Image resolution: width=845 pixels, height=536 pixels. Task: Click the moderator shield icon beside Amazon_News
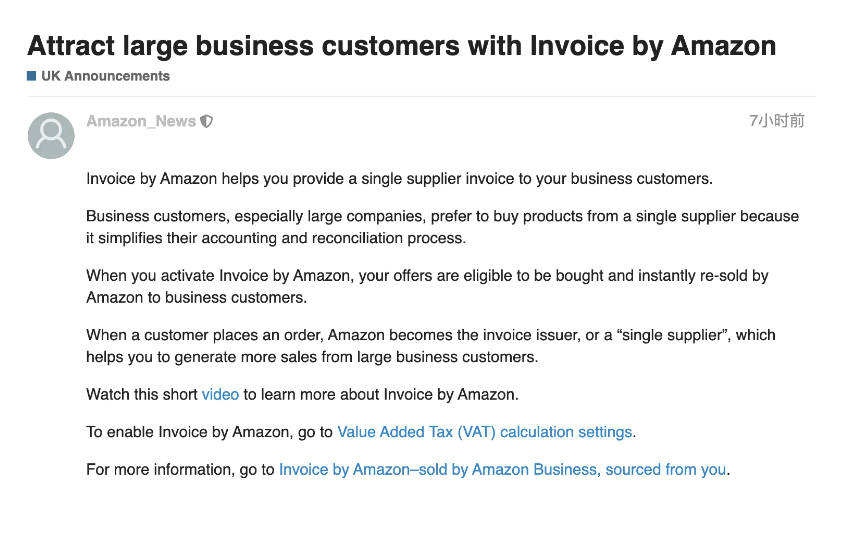(x=206, y=122)
